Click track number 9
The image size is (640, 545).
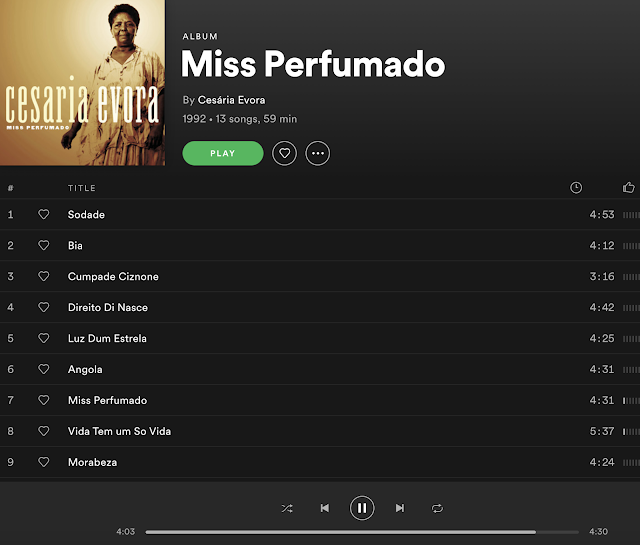click(10, 463)
